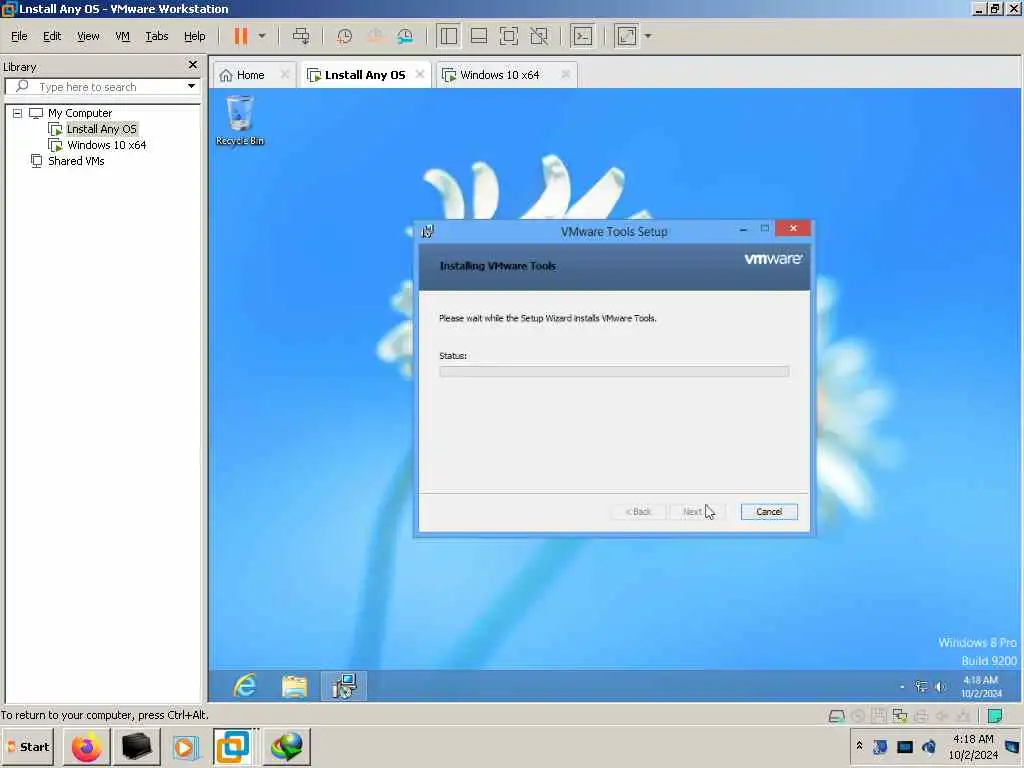Open the power options dropdown arrow next to pause

coord(262,36)
